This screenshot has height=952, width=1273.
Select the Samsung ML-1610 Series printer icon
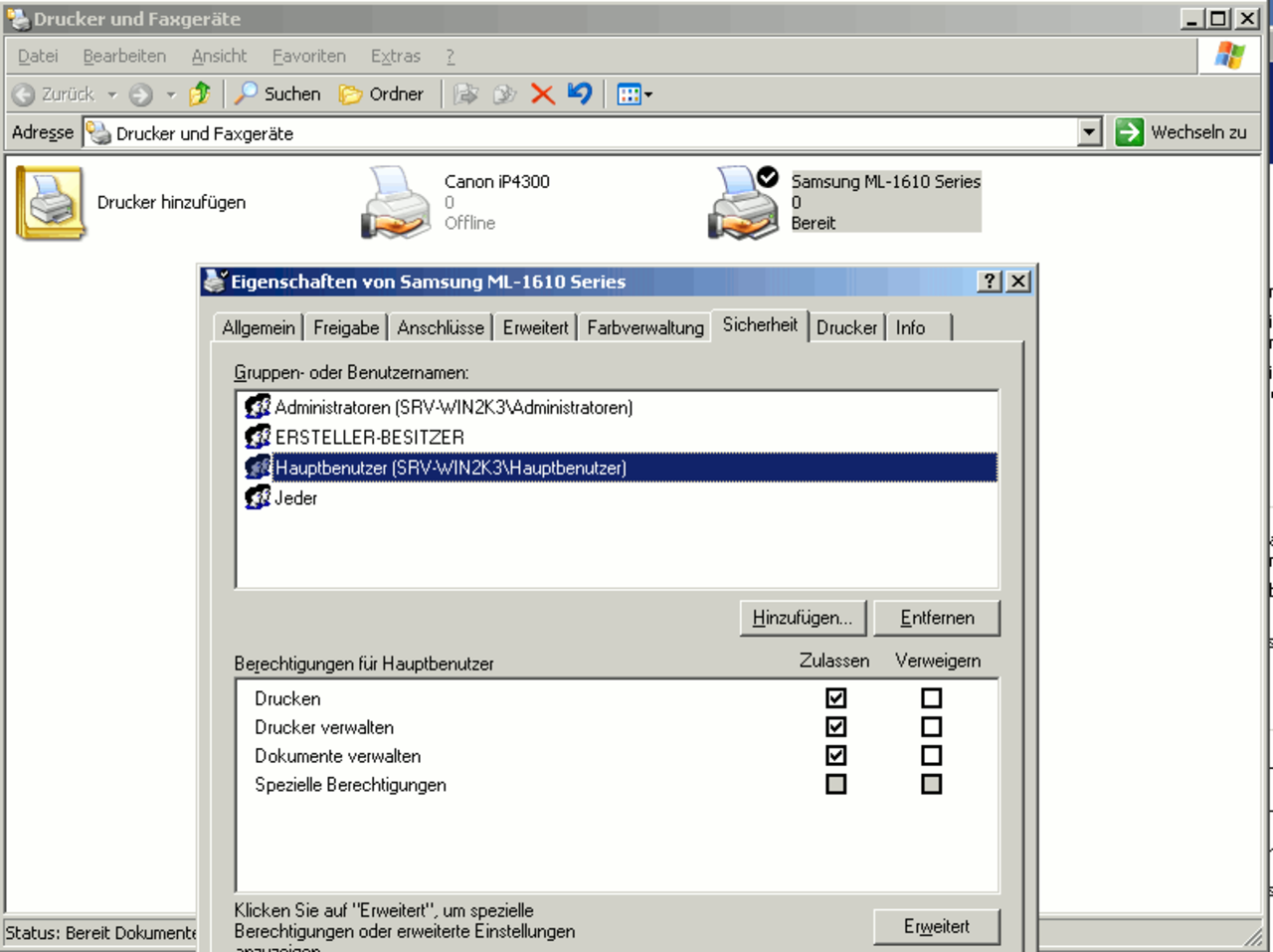click(743, 203)
